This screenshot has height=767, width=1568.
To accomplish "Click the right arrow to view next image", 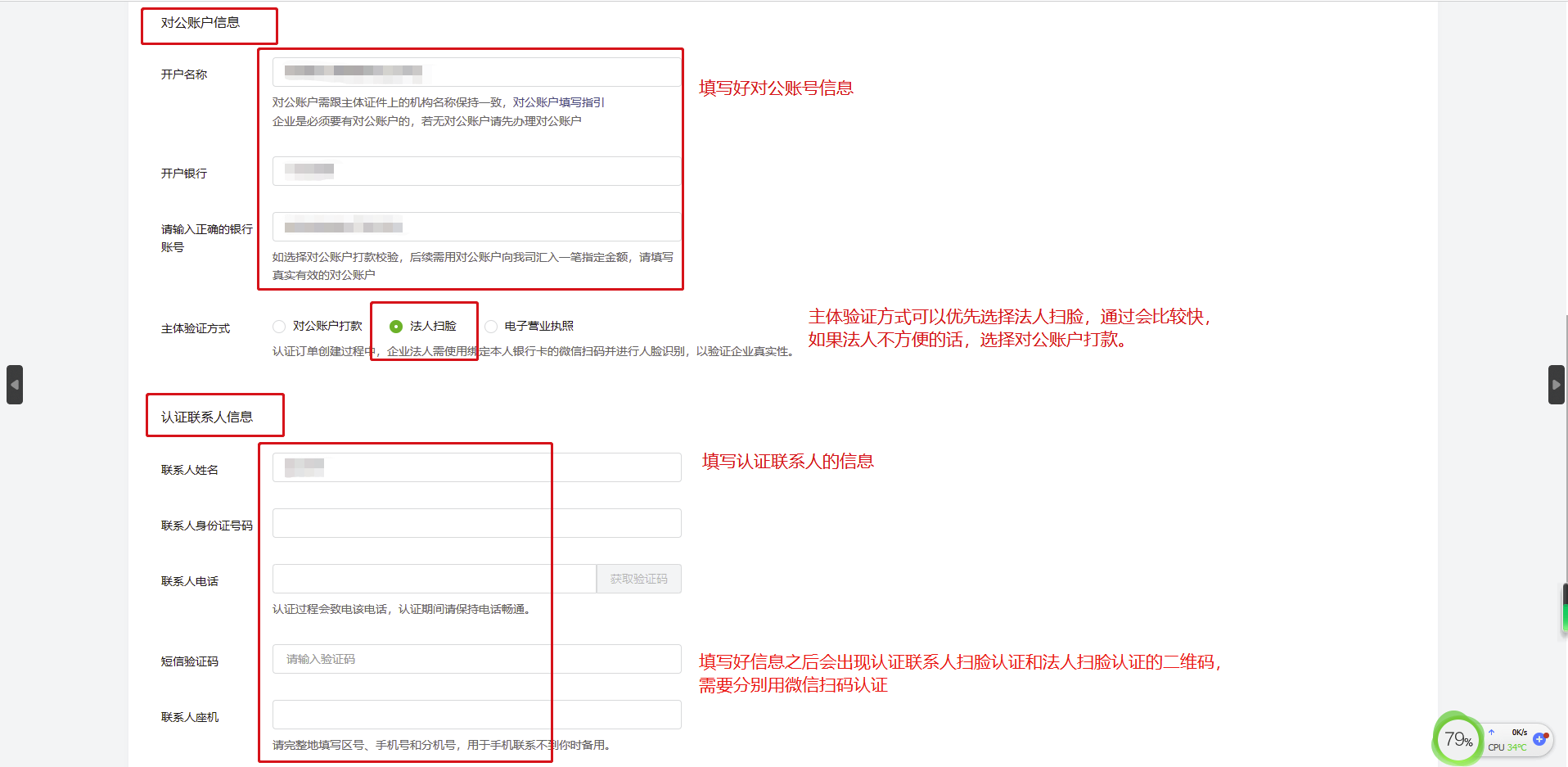I will coord(1556,385).
